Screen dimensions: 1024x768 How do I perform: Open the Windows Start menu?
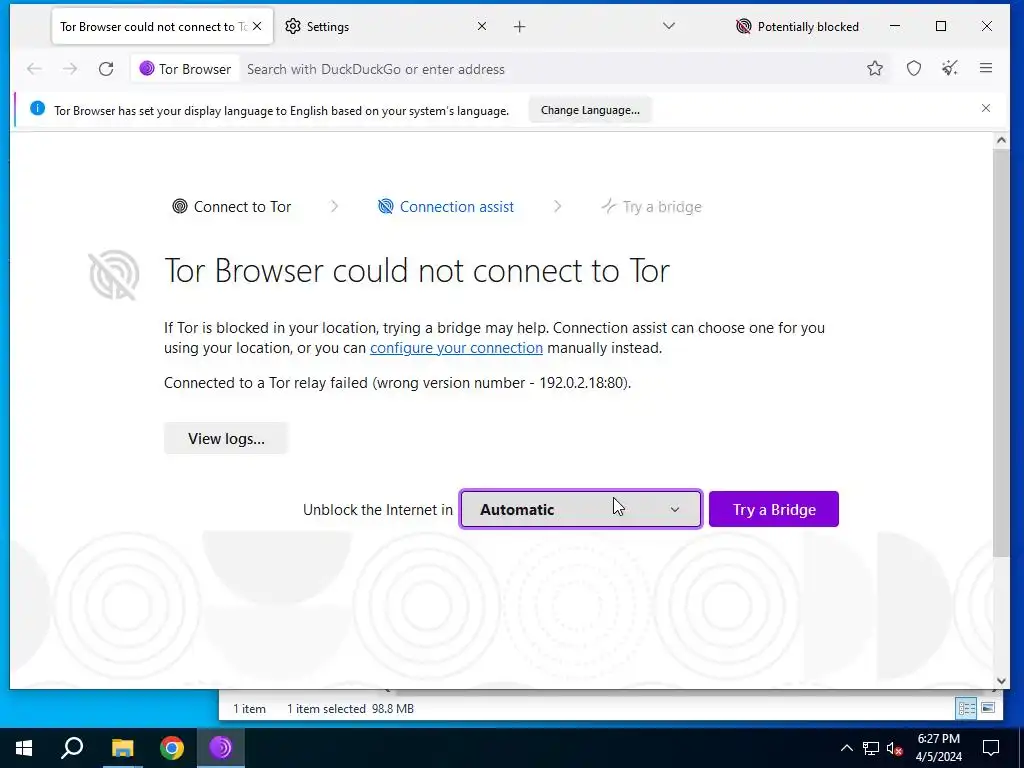point(24,748)
